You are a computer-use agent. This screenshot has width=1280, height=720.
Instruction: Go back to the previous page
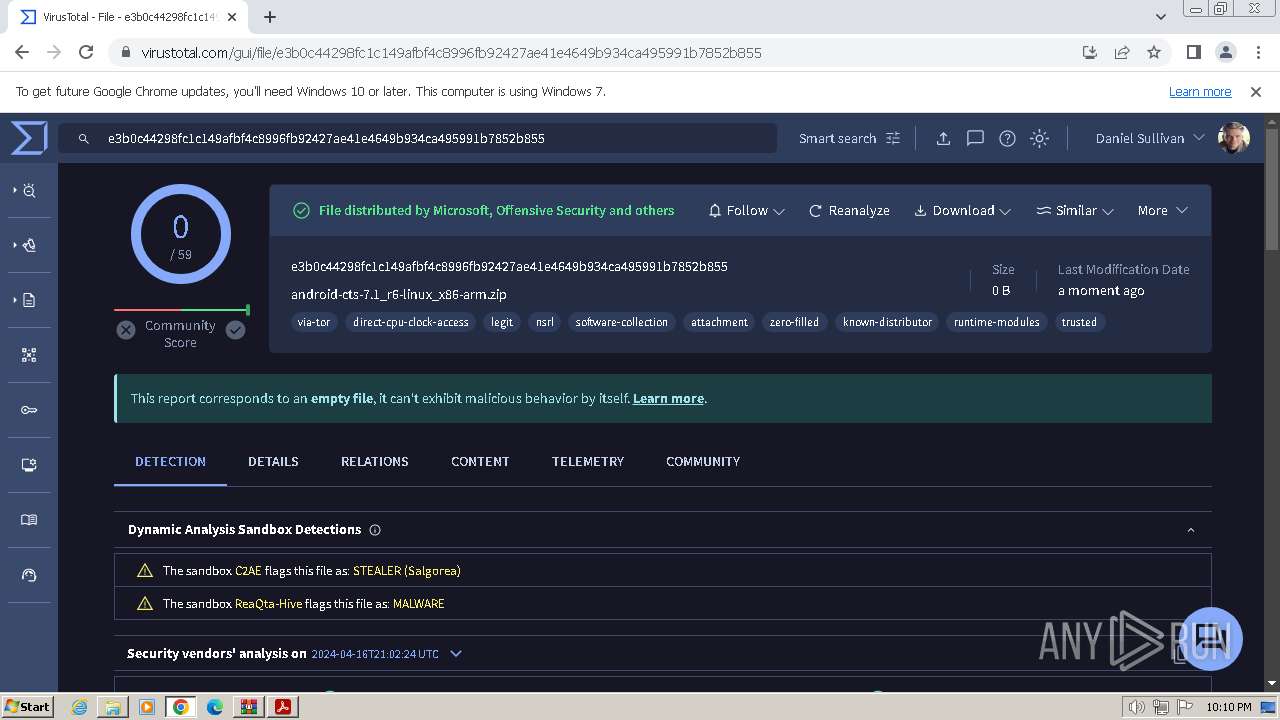22,52
